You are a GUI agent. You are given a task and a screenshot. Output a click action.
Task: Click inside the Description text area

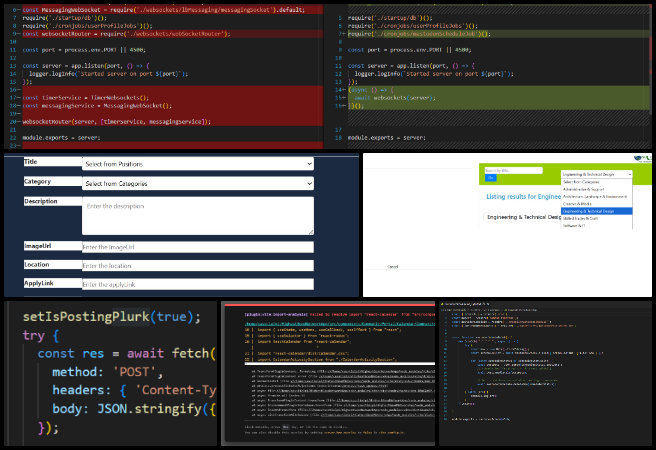pos(198,214)
